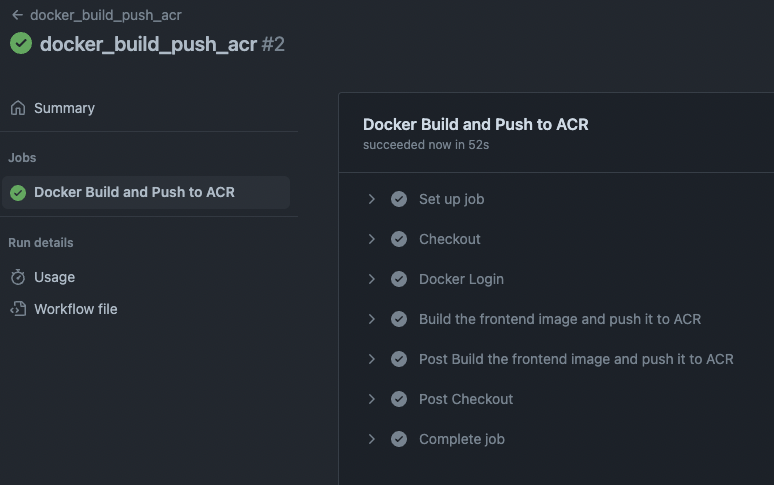
Task: Click the green success icon beside workflow title
Action: (21, 44)
